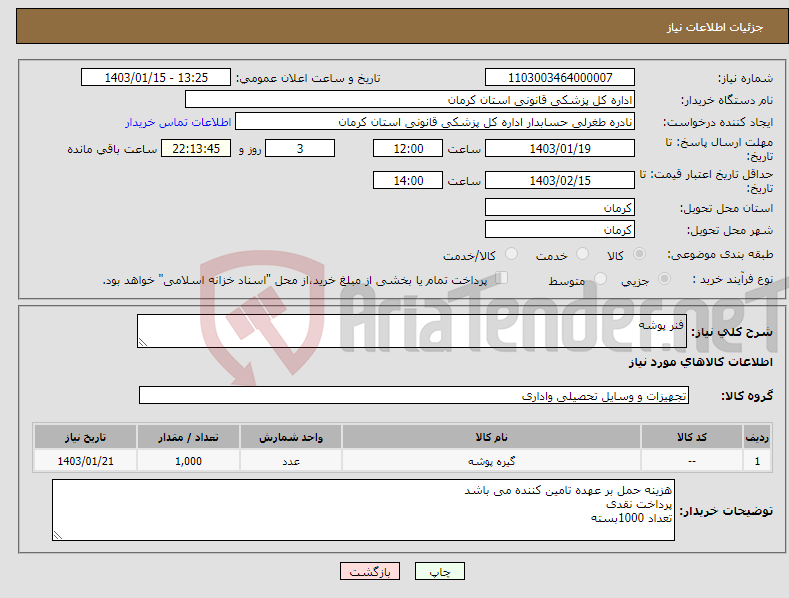Click the row number cell 1
Viewport: 789px width, 598px height.
757,461
